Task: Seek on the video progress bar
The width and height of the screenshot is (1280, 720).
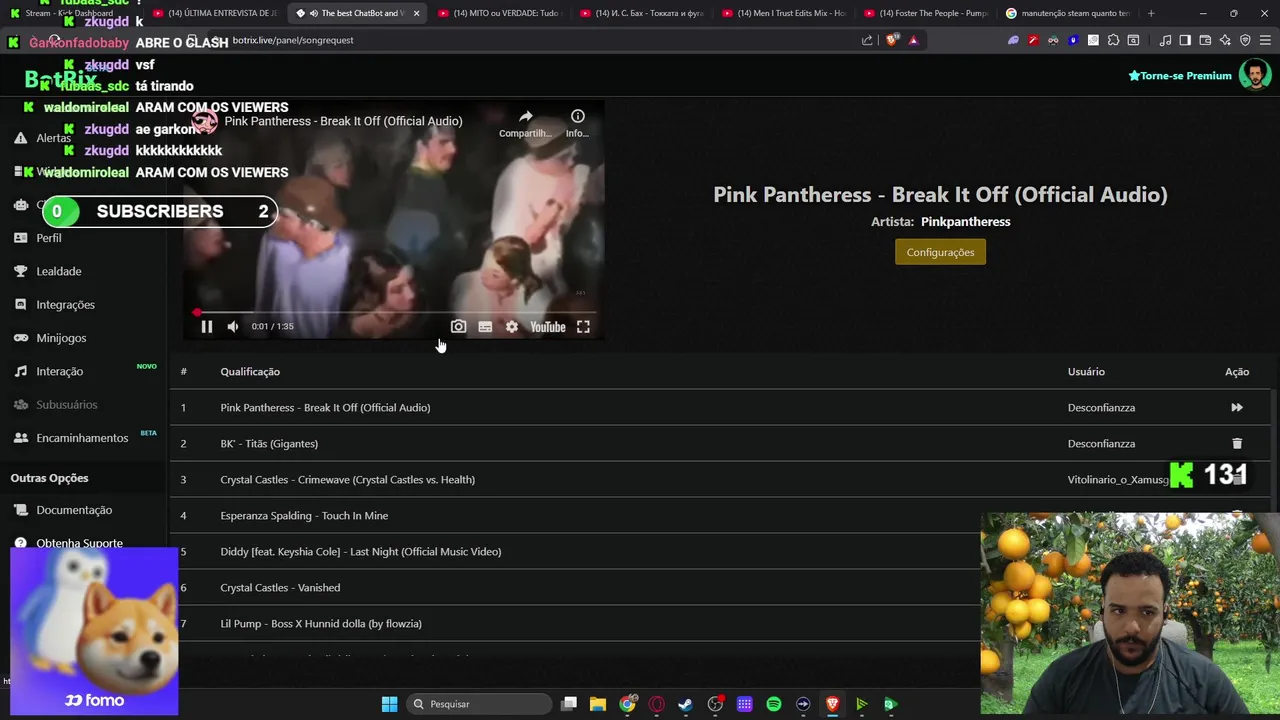Action: pyautogui.click(x=395, y=312)
